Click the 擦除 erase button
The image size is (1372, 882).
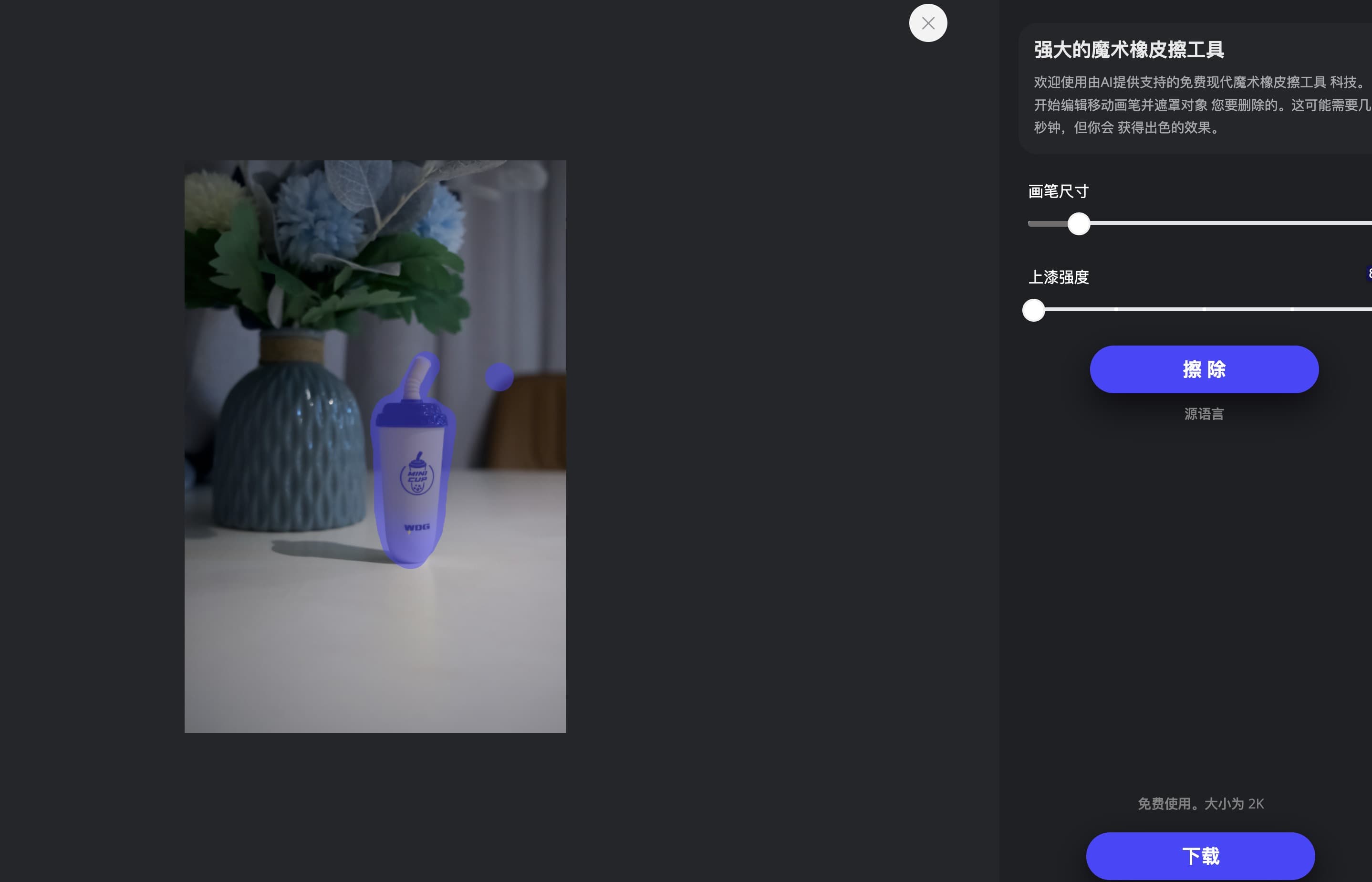1204,369
